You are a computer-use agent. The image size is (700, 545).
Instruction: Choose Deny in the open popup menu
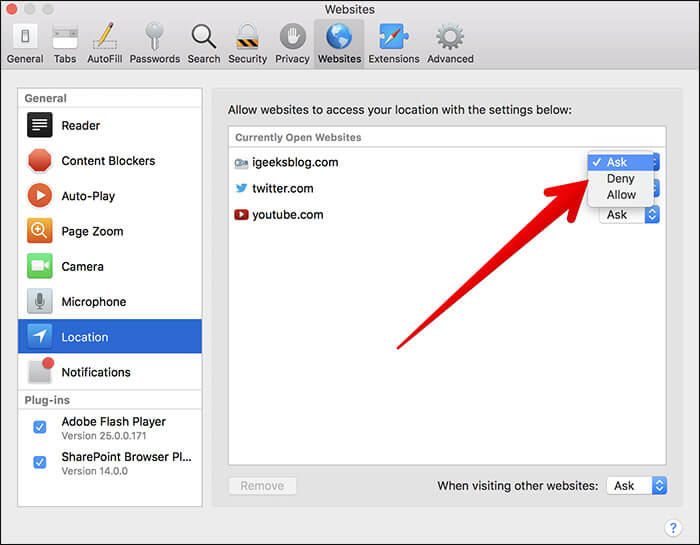621,179
